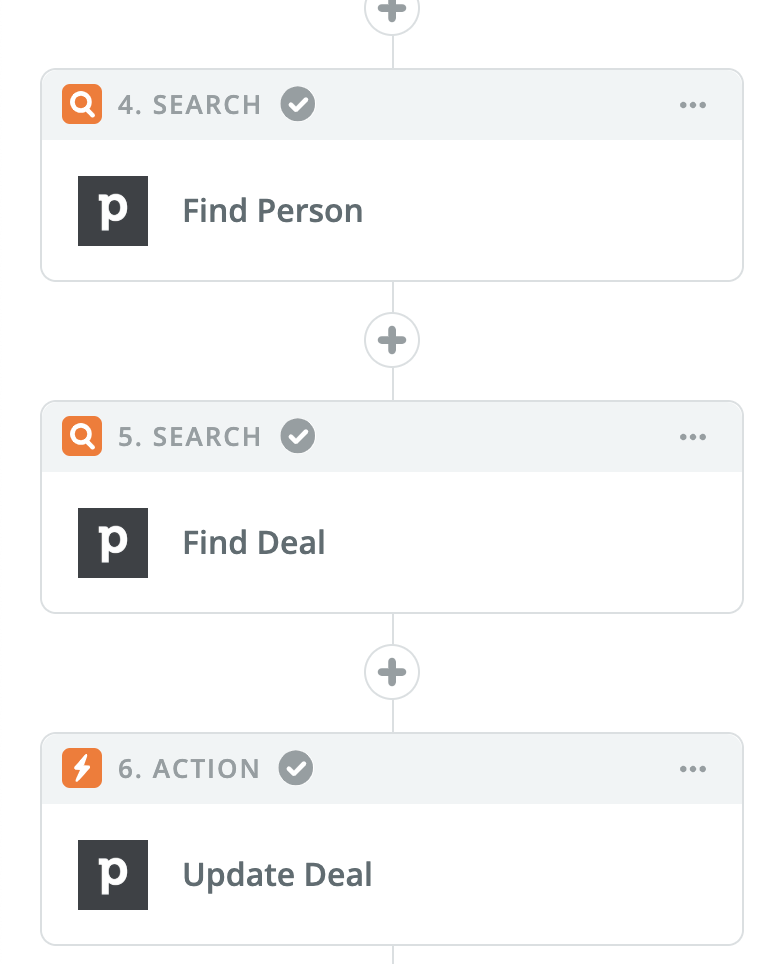Open the Find Deal step card
Screen dimensions: 780x964
pyautogui.click(x=392, y=542)
